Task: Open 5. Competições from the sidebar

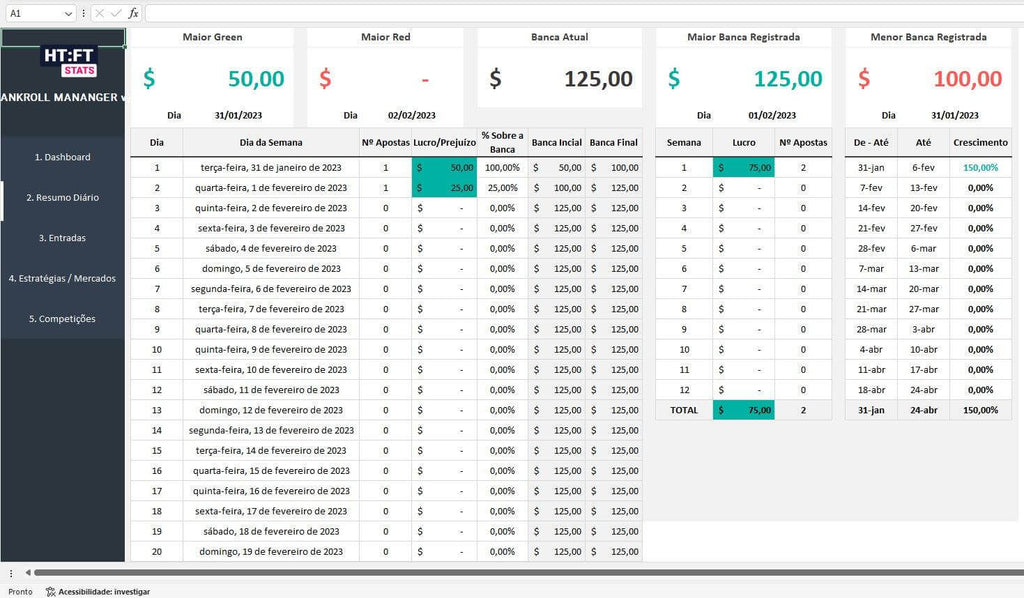Action: click(x=62, y=319)
